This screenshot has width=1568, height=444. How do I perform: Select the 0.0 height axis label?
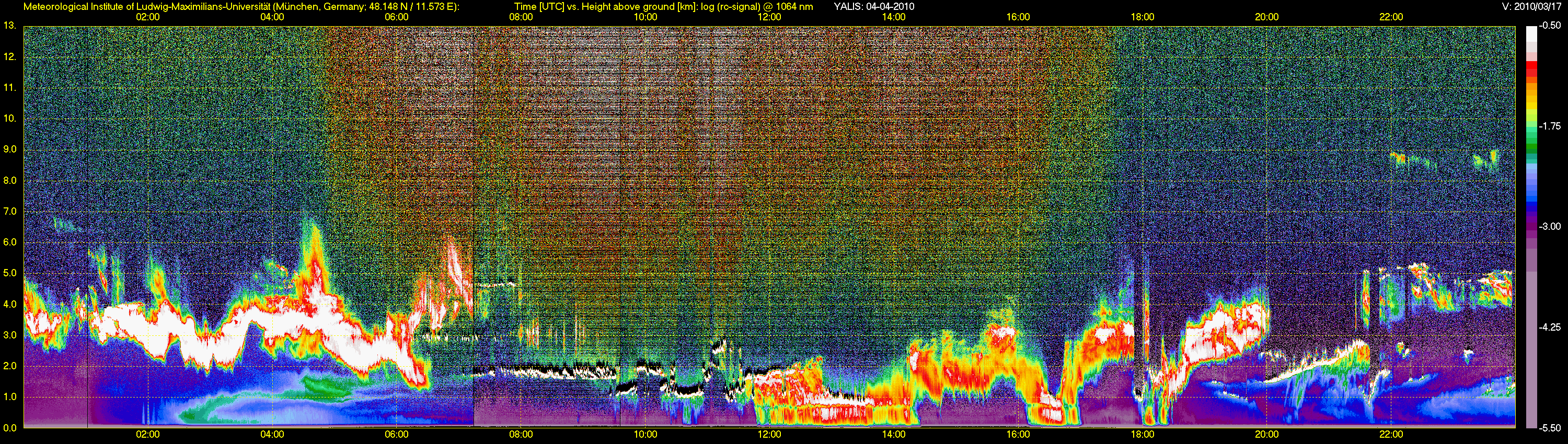click(10, 428)
